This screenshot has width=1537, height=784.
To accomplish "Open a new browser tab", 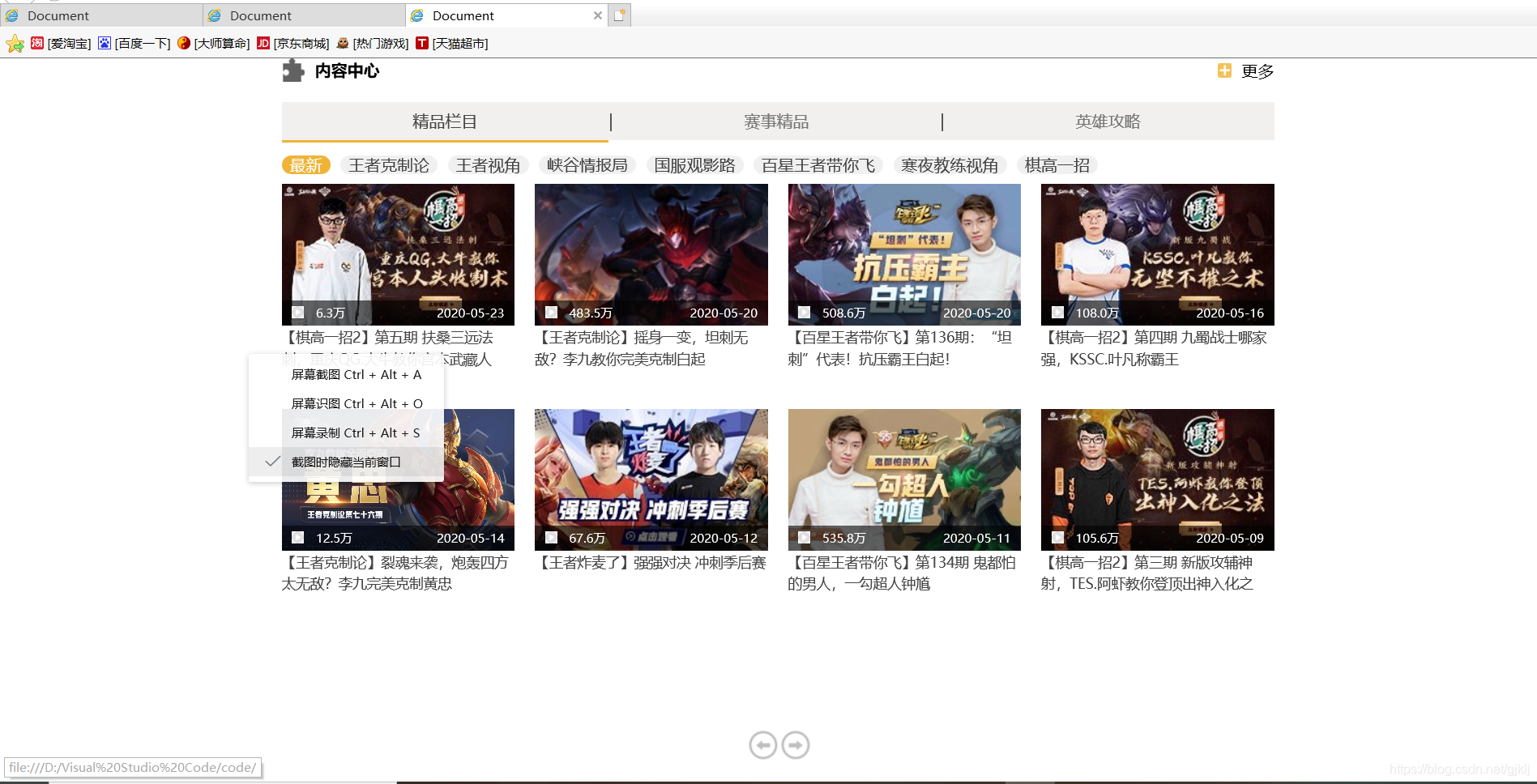I will point(620,15).
